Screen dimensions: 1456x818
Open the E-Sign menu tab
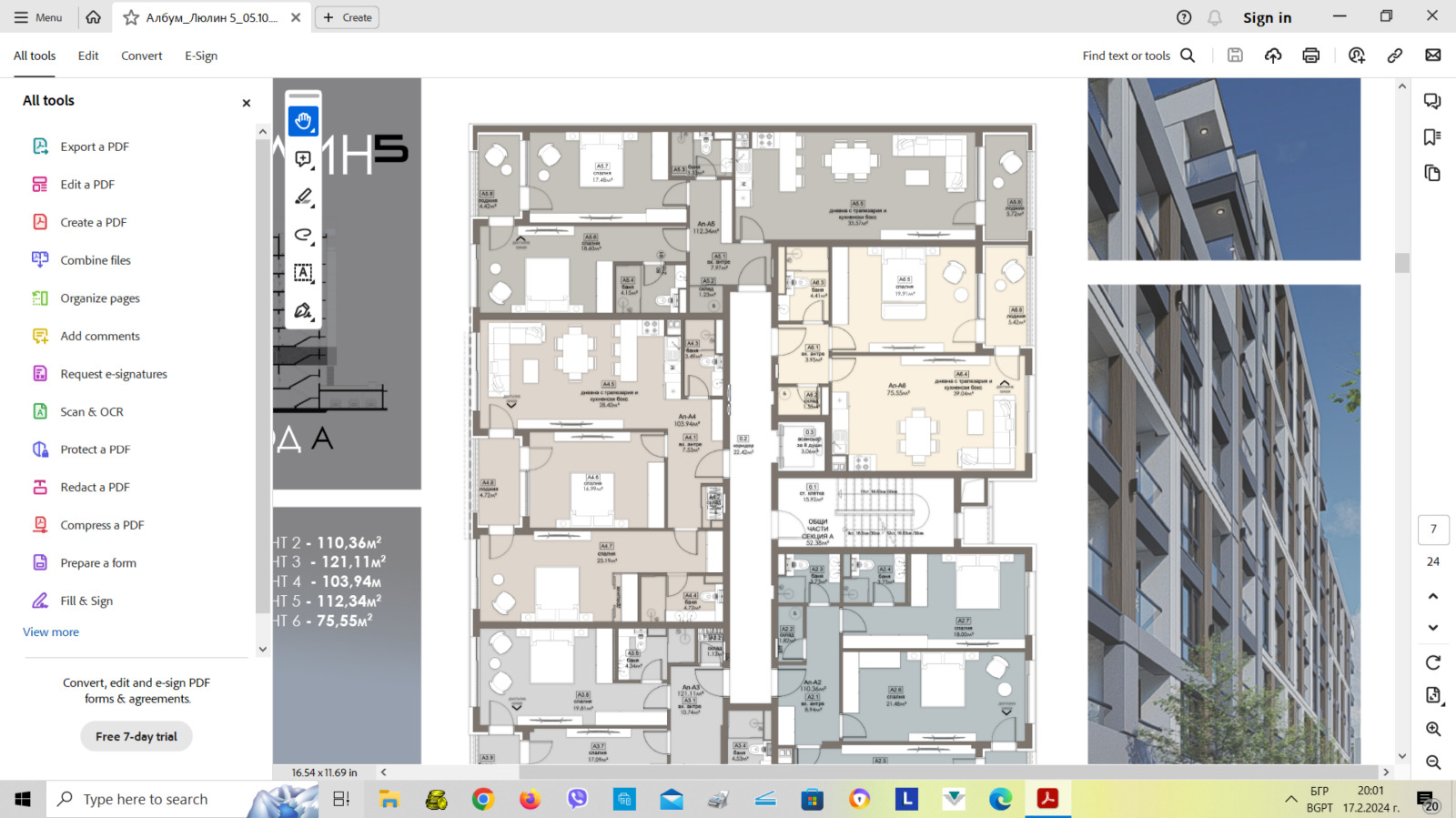201,56
